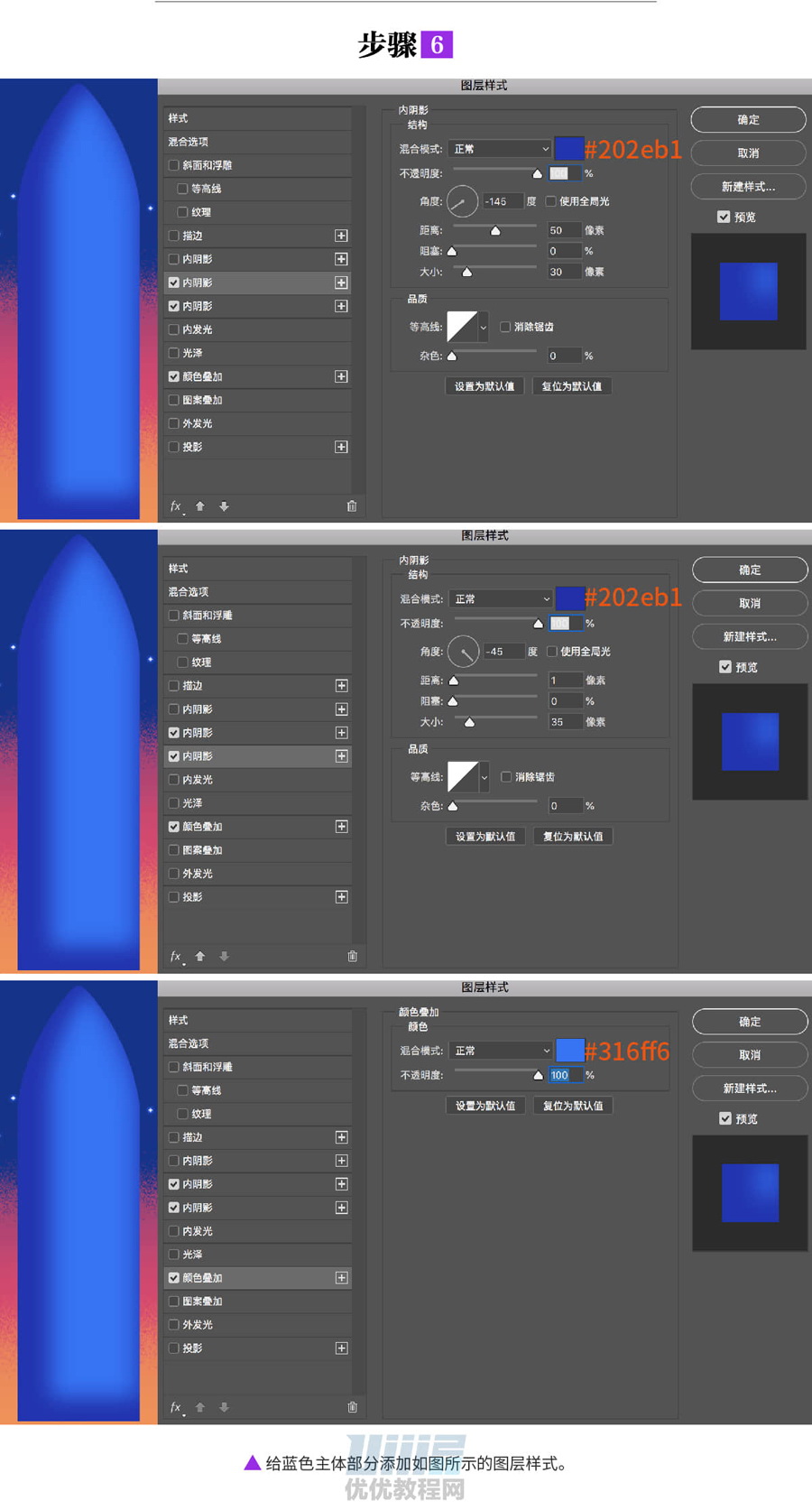812x1510 pixels.
Task: Click the 距离 field showing 50
Action: [565, 230]
